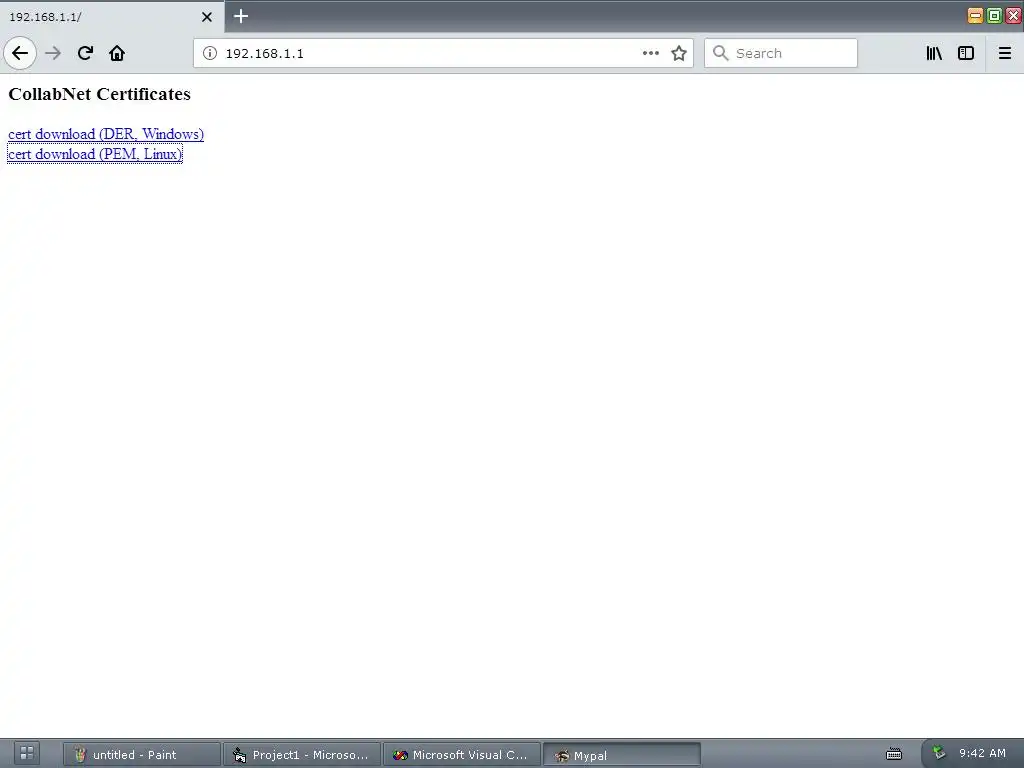This screenshot has width=1024, height=768.
Task: Toggle the browser sidebar
Action: pyautogui.click(x=966, y=53)
